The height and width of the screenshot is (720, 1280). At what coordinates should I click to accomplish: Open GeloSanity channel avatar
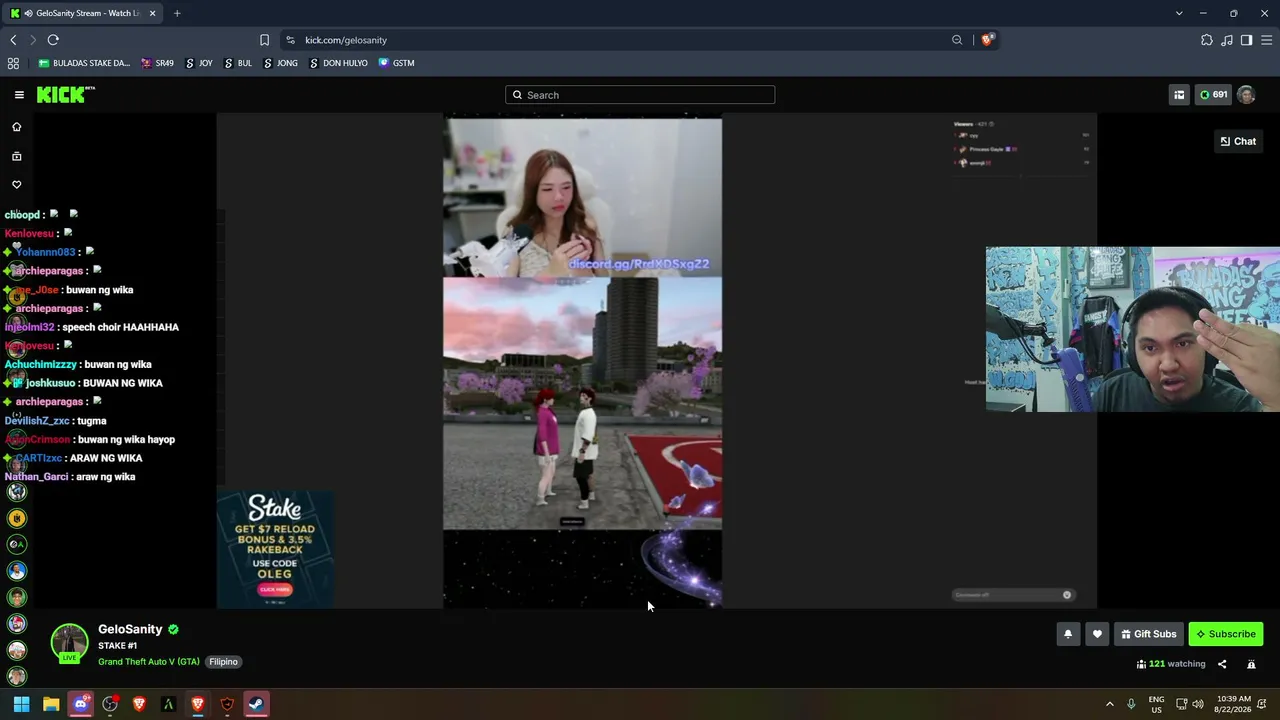[69, 643]
